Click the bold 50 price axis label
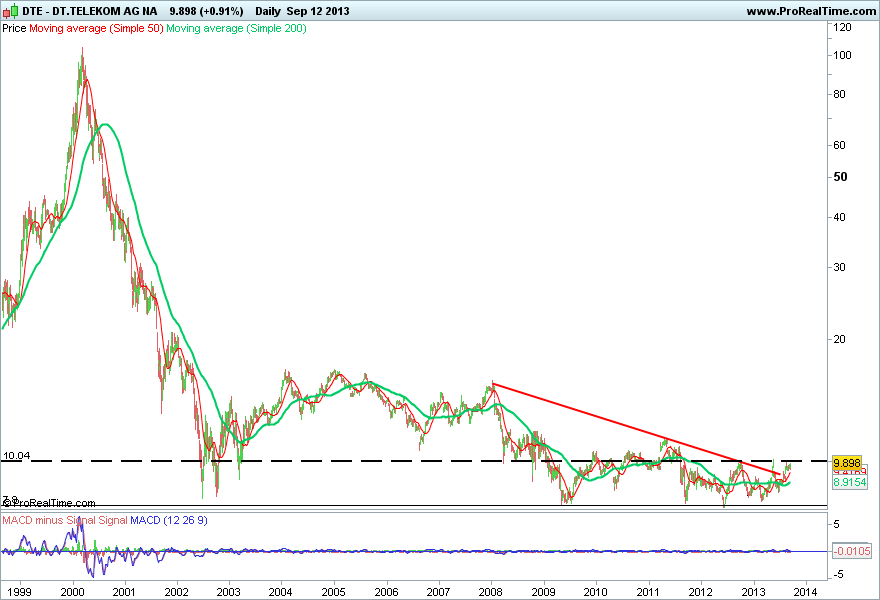This screenshot has width=880, height=600. click(840, 177)
